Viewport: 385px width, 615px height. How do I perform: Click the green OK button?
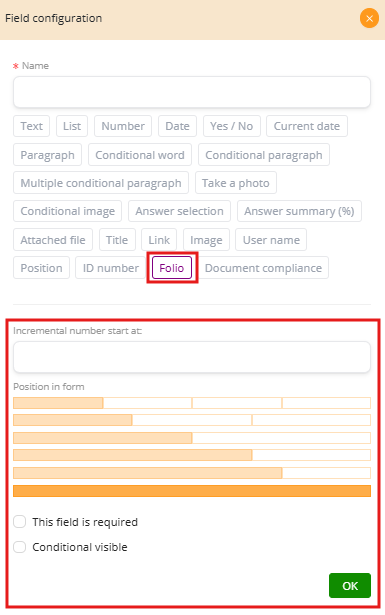350,586
